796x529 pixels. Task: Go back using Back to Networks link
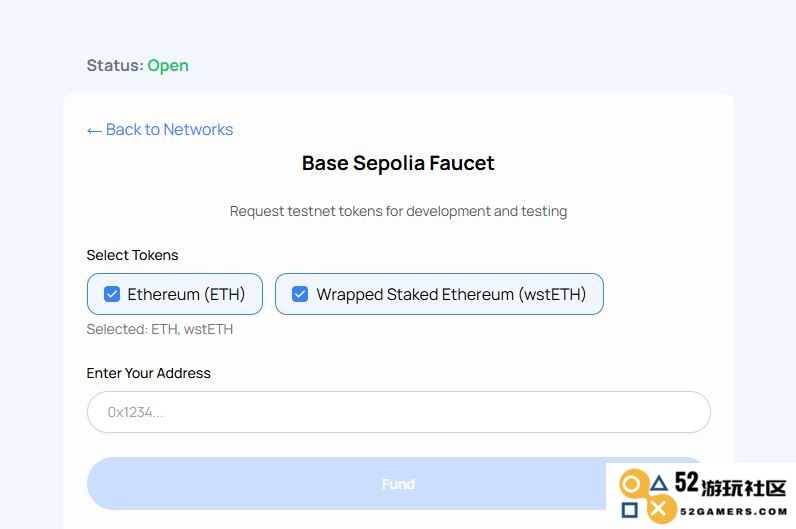[x=160, y=129]
